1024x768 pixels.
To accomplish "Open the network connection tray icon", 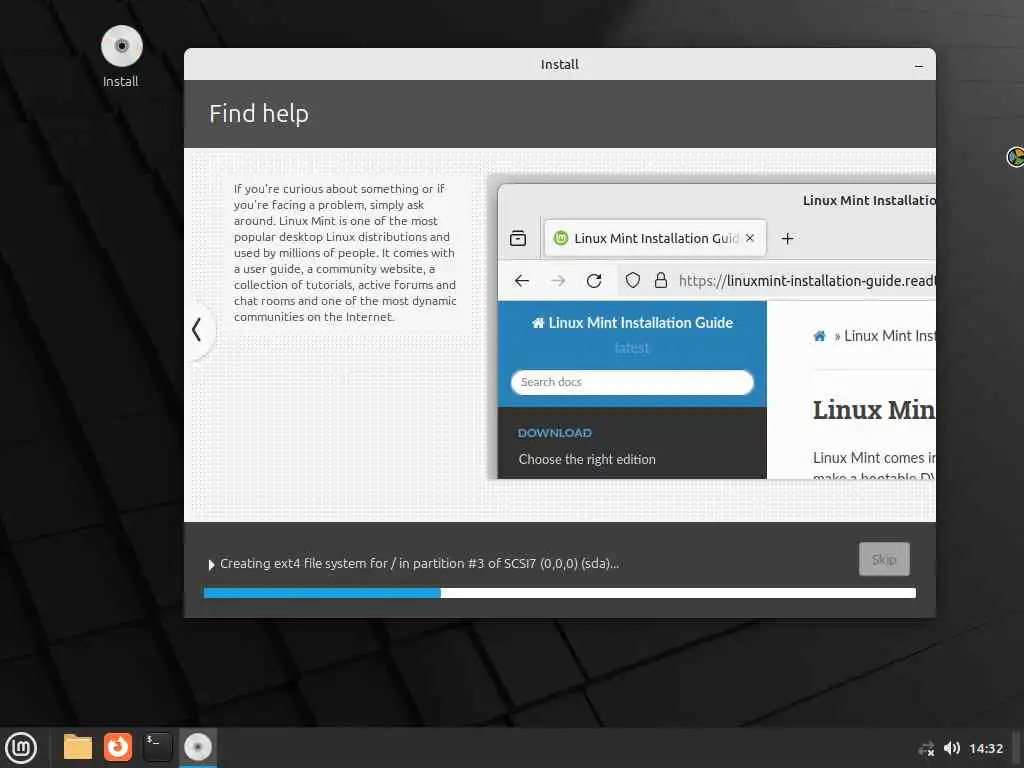I will pos(925,748).
